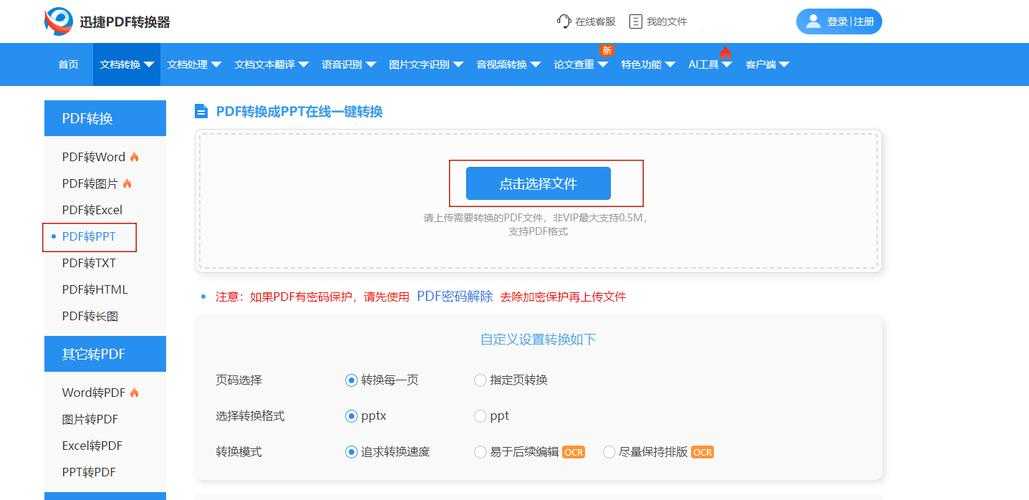The image size is (1029, 500).
Task: Click the 页码选择 label
Action: (239, 380)
